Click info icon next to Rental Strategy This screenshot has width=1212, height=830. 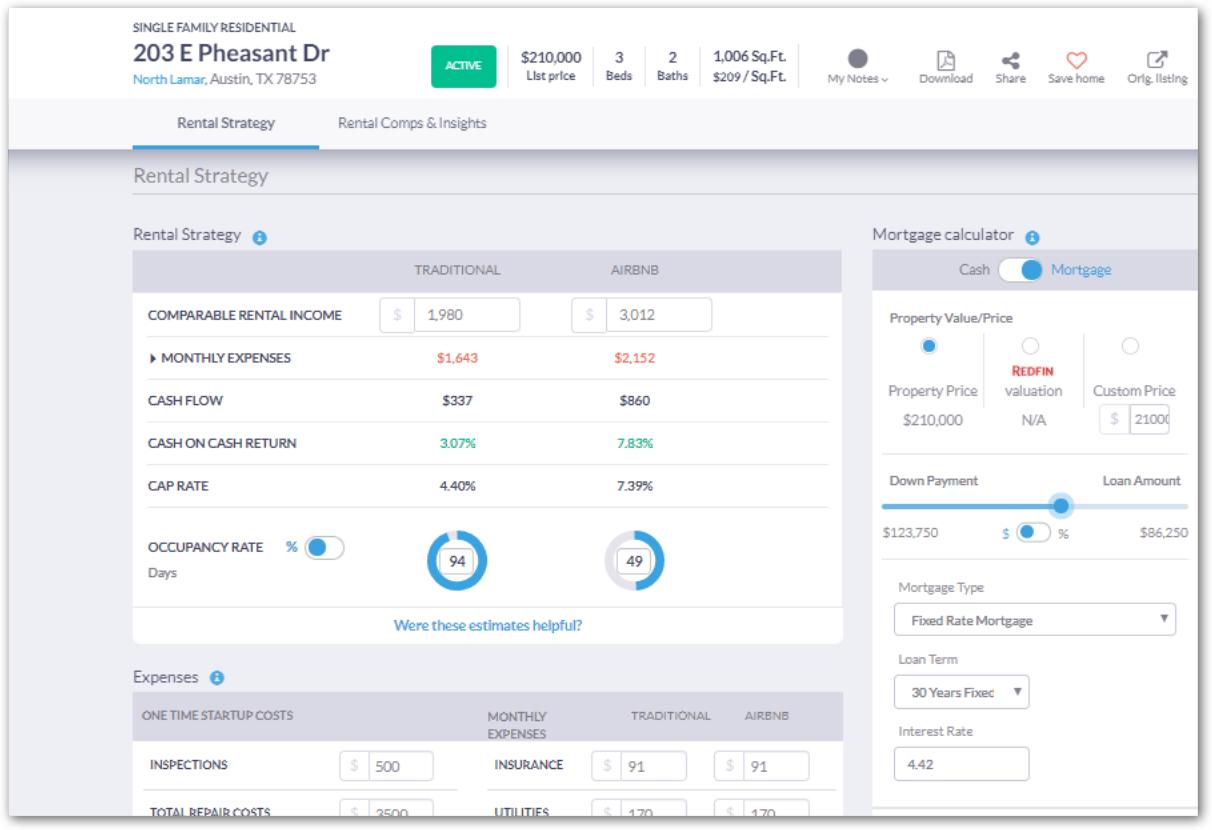click(x=259, y=238)
